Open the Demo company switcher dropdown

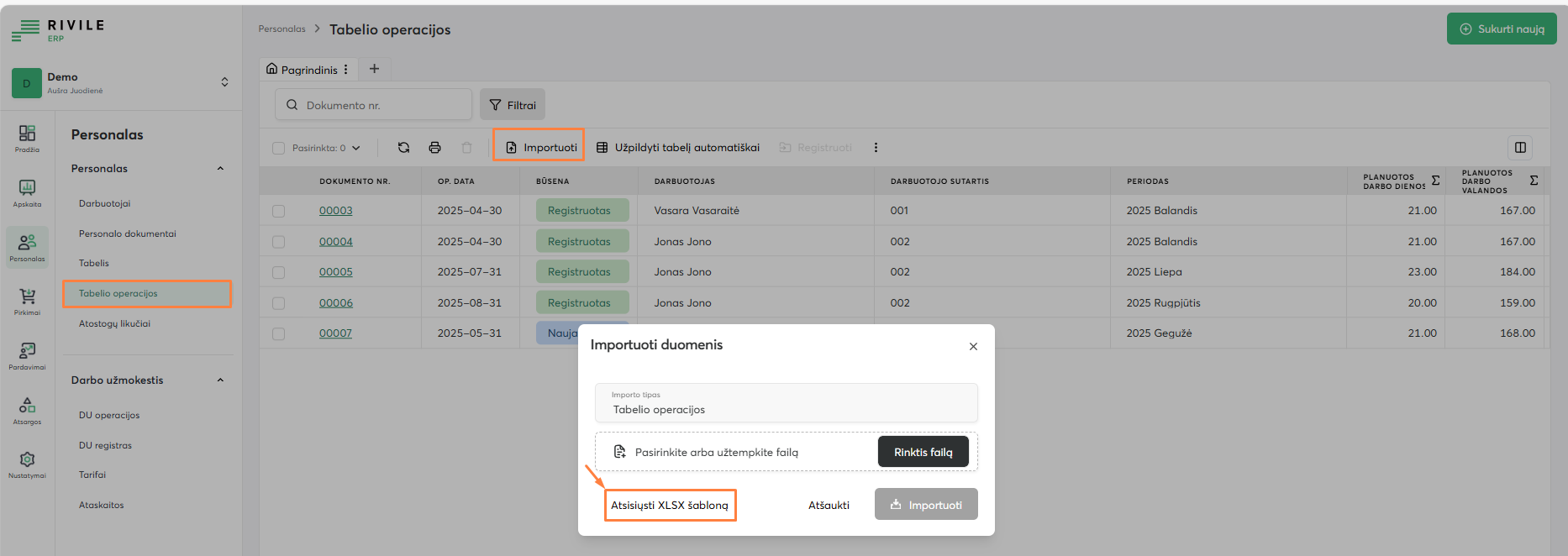click(x=224, y=82)
